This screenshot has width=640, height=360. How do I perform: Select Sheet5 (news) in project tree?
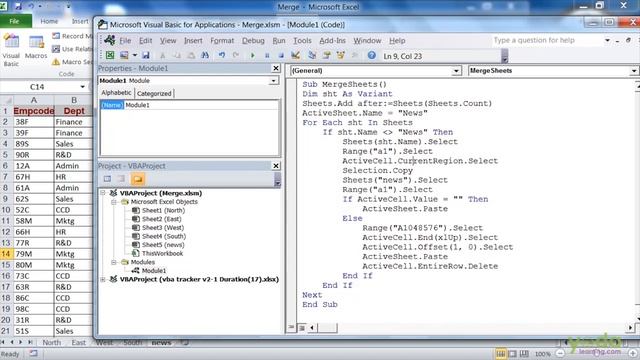(163, 244)
